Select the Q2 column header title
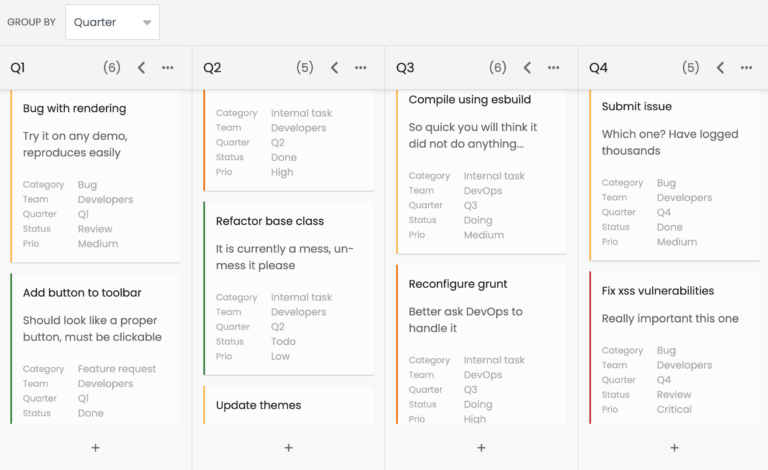Screen dimensions: 768x470 pyautogui.click(x=212, y=68)
